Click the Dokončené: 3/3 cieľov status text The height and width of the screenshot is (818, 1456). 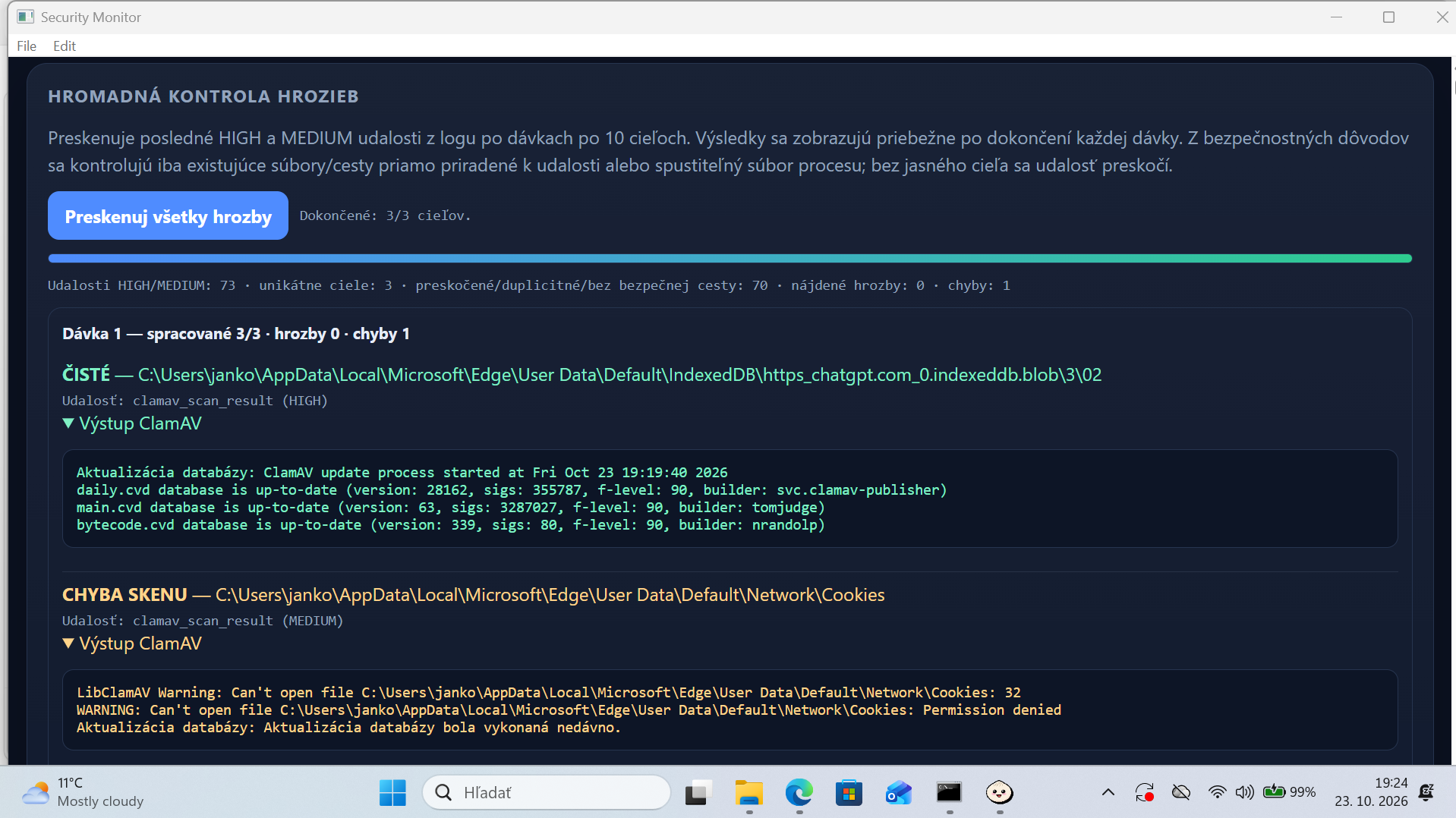pos(385,216)
